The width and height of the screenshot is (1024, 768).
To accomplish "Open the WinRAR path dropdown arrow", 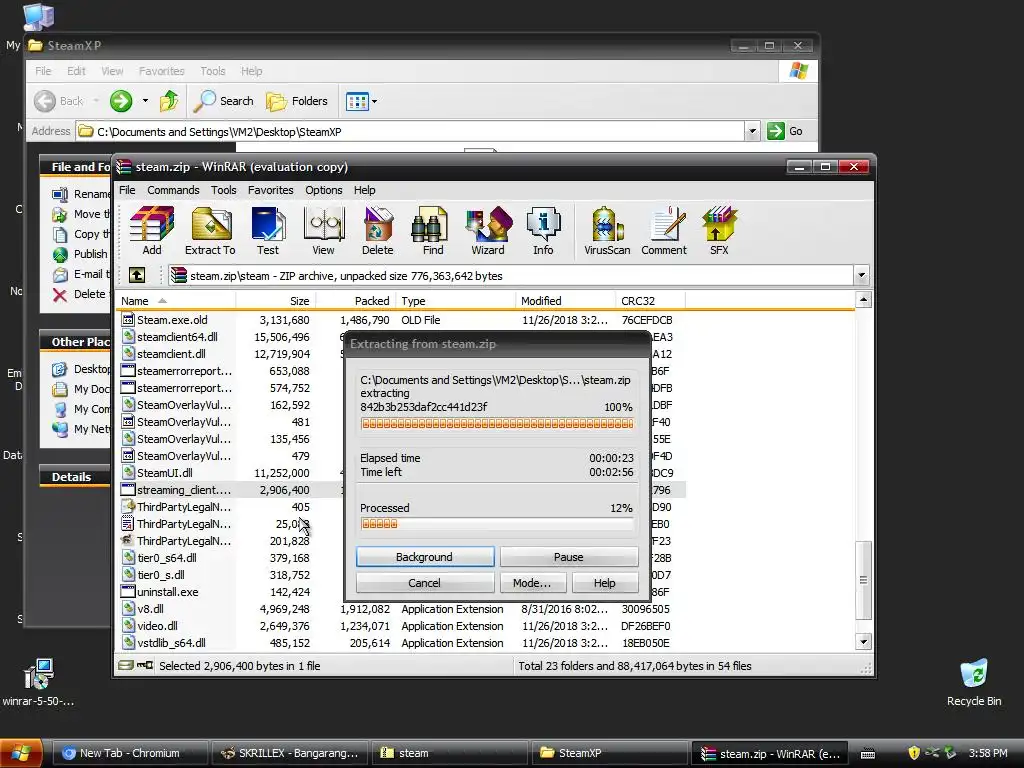I will [861, 275].
